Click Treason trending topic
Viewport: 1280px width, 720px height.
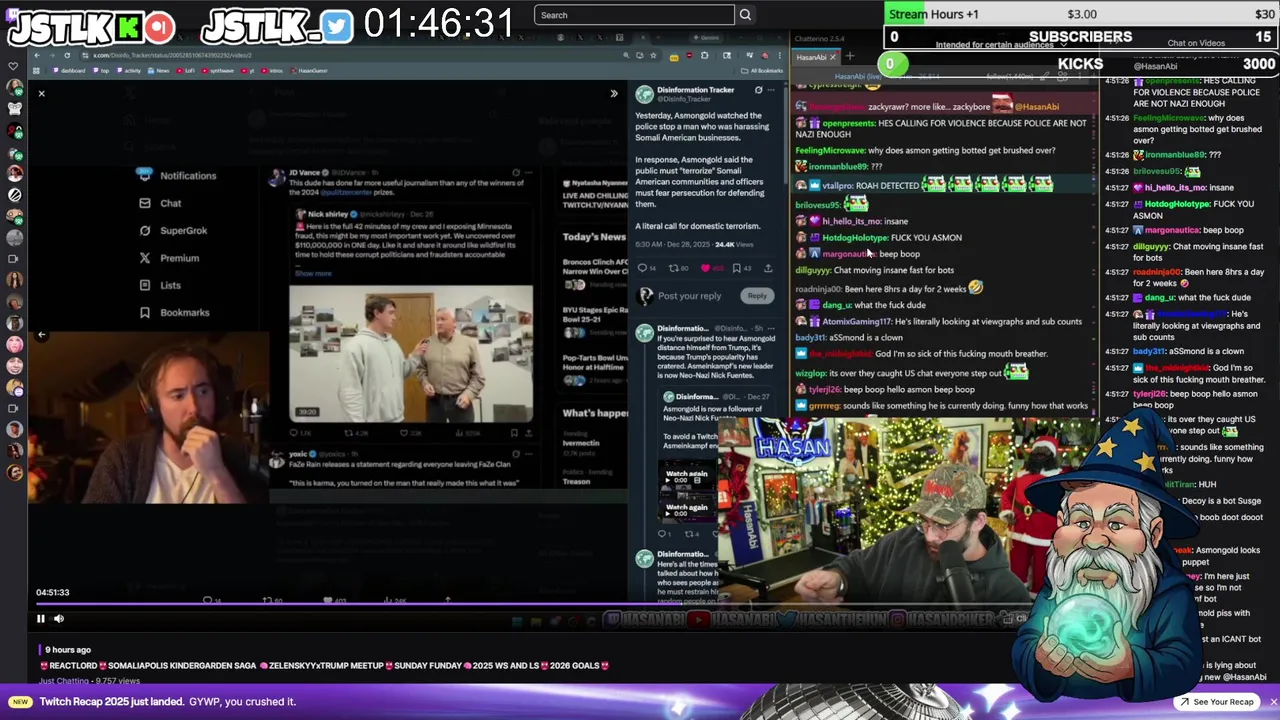(x=576, y=482)
